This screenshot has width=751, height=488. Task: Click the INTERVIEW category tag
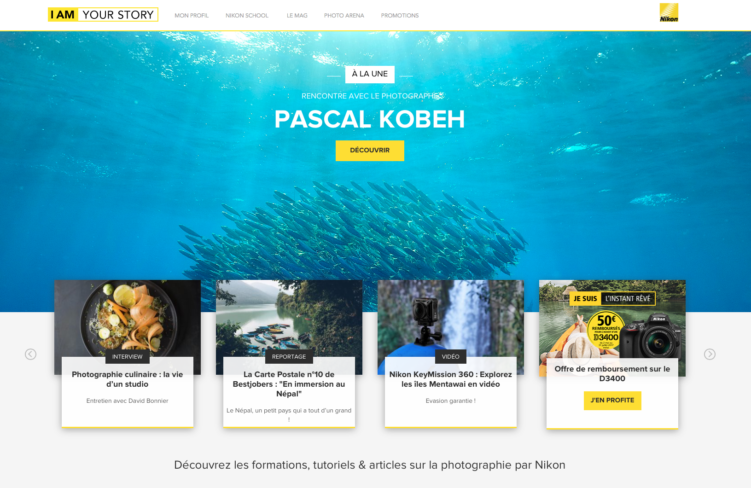[x=127, y=357]
